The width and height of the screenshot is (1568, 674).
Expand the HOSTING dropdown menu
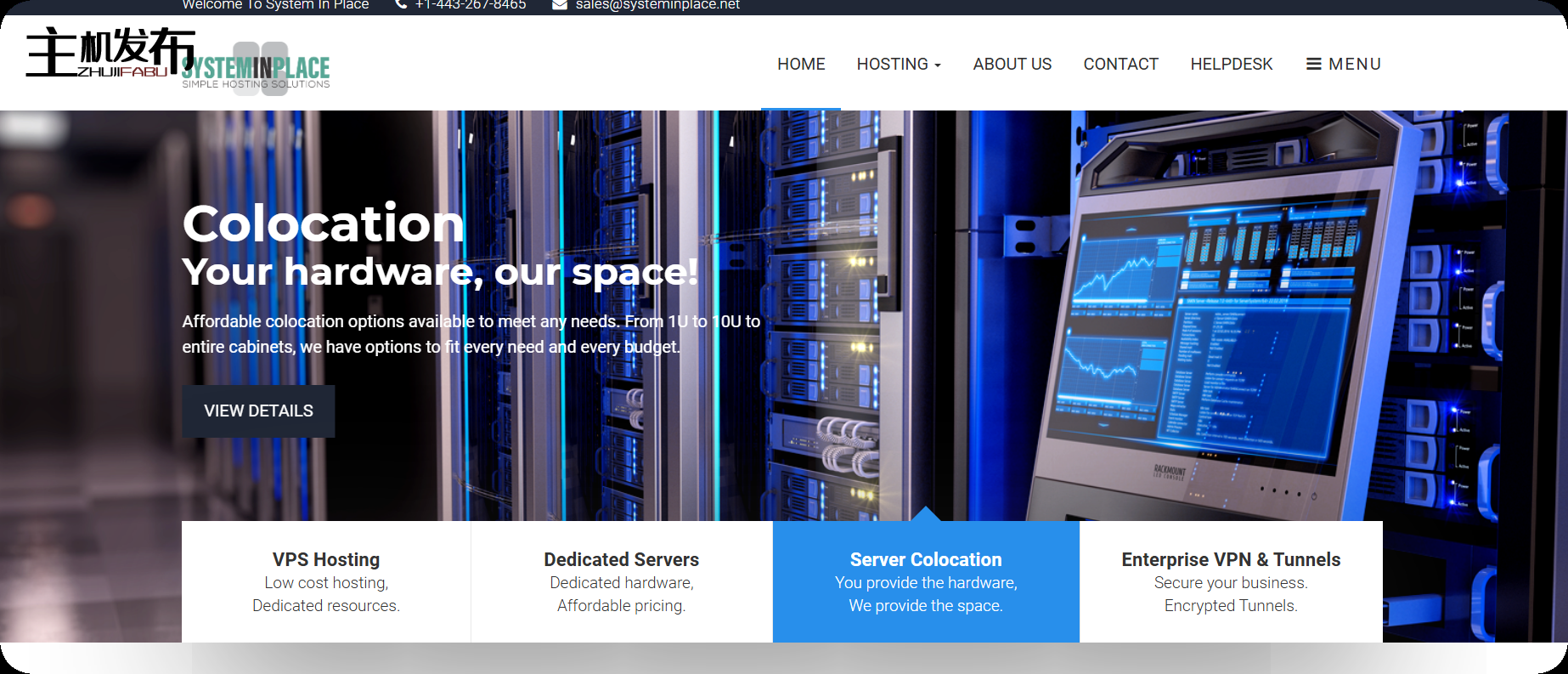(898, 65)
